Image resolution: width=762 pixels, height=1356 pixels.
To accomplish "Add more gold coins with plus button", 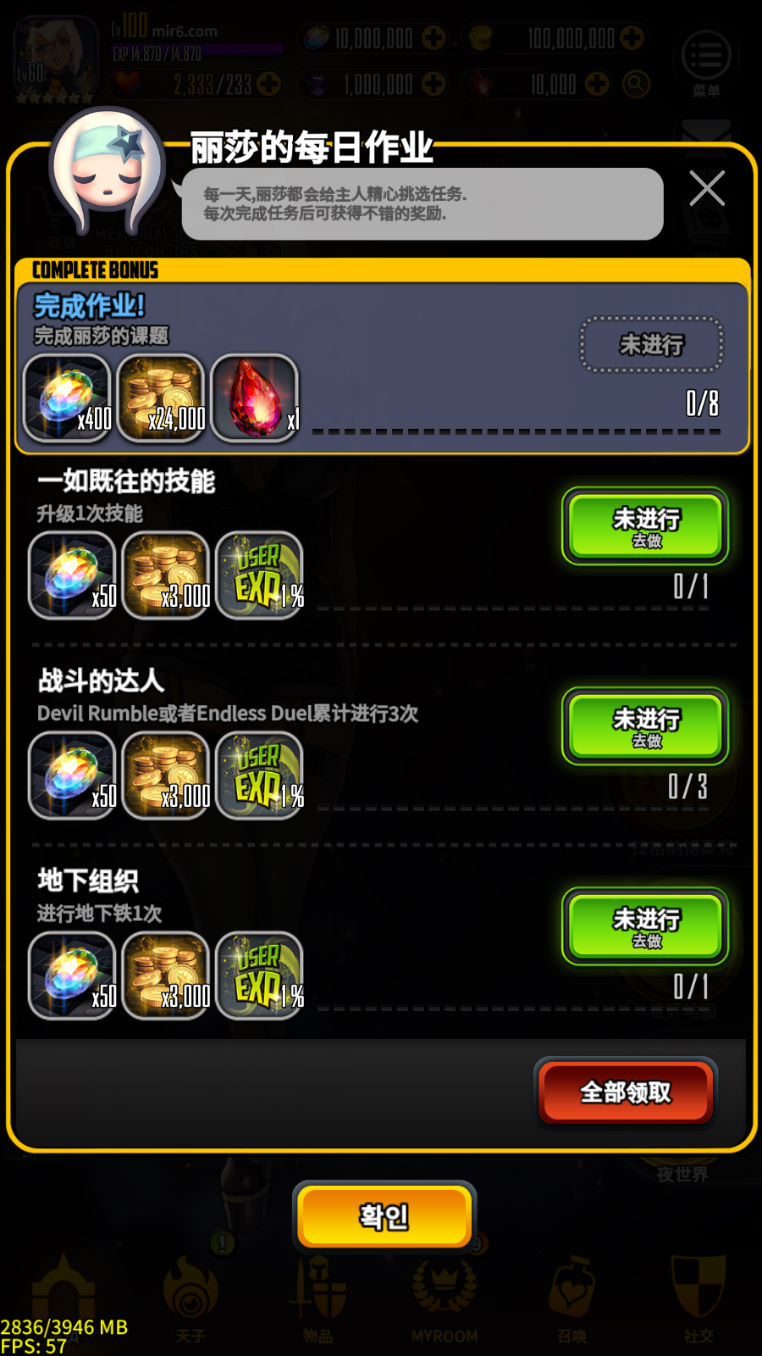I will point(631,39).
